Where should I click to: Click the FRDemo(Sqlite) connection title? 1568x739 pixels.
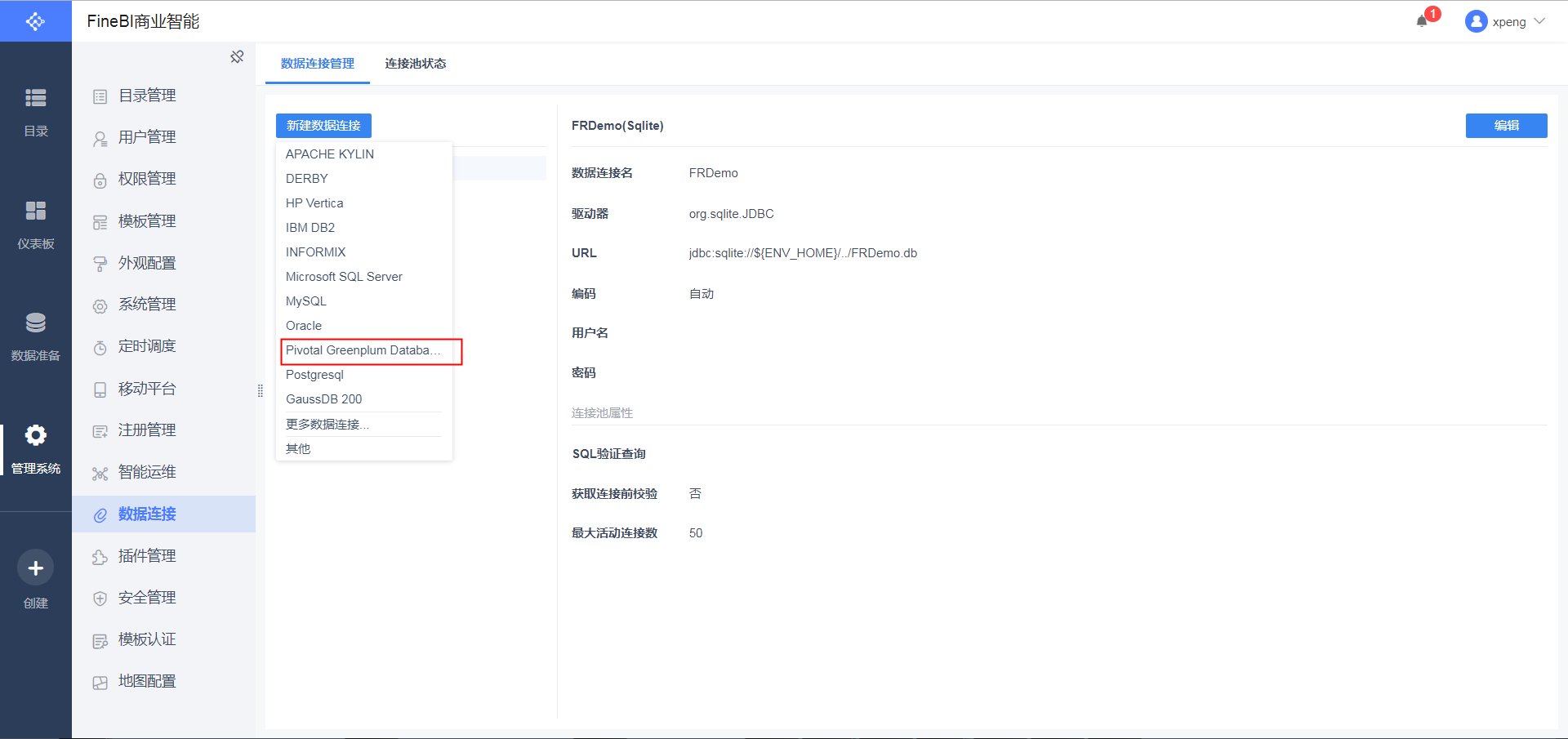click(x=617, y=126)
